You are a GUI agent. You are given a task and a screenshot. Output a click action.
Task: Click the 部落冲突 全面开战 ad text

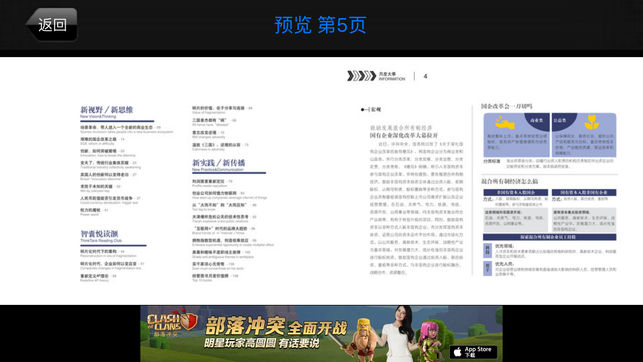point(276,327)
